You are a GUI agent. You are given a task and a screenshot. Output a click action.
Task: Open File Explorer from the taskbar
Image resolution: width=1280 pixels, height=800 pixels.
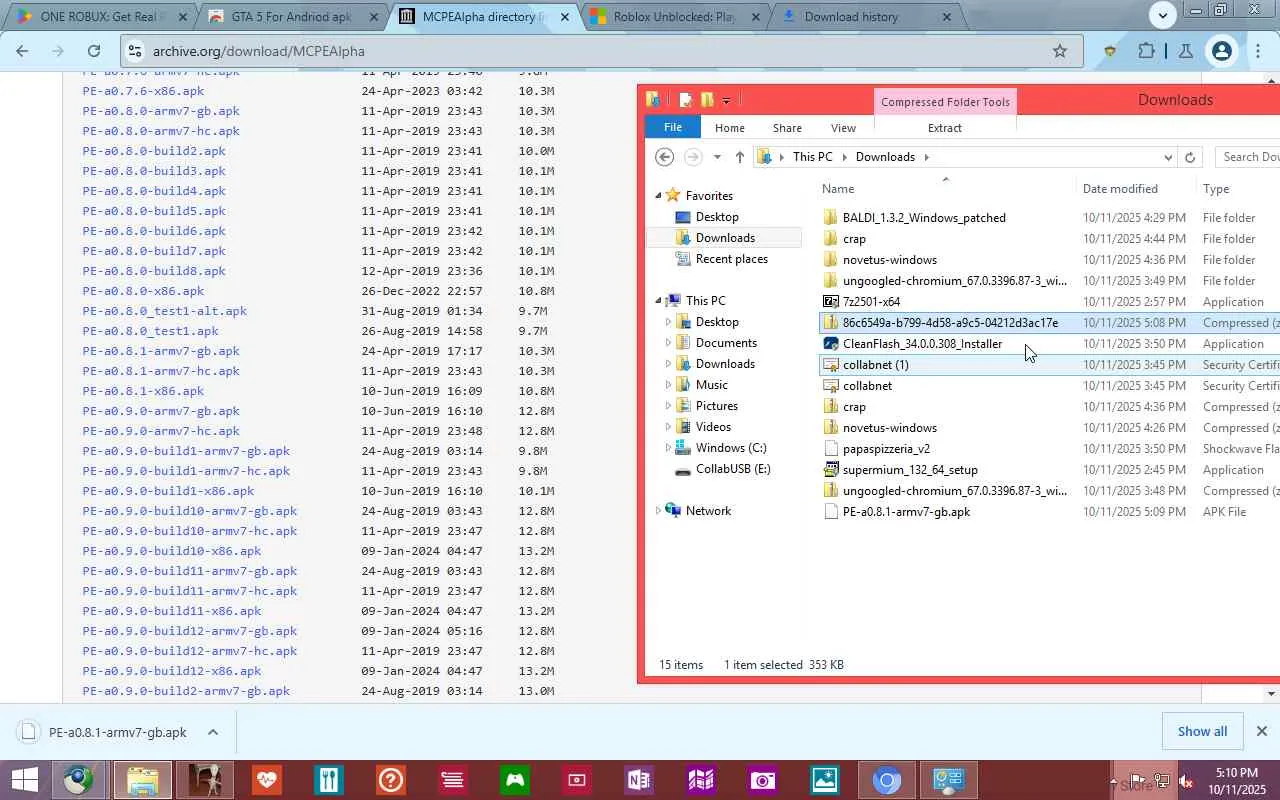143,780
